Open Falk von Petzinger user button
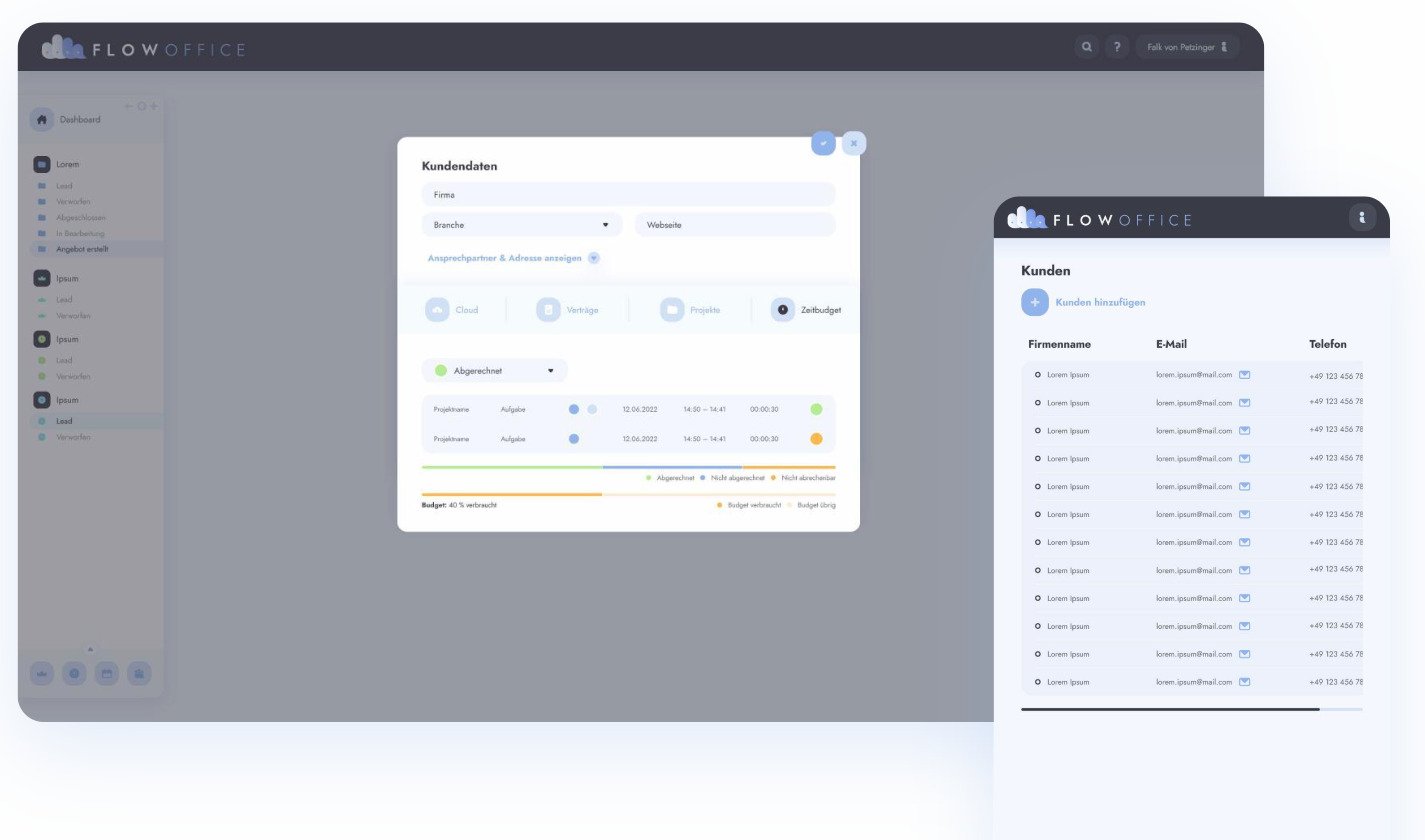This screenshot has width=1425, height=840. 1187,47
